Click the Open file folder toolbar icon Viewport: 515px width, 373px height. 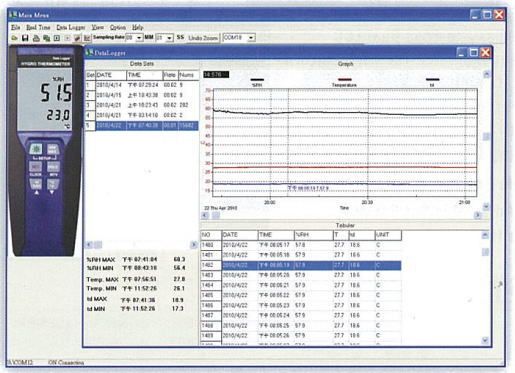click(14, 38)
